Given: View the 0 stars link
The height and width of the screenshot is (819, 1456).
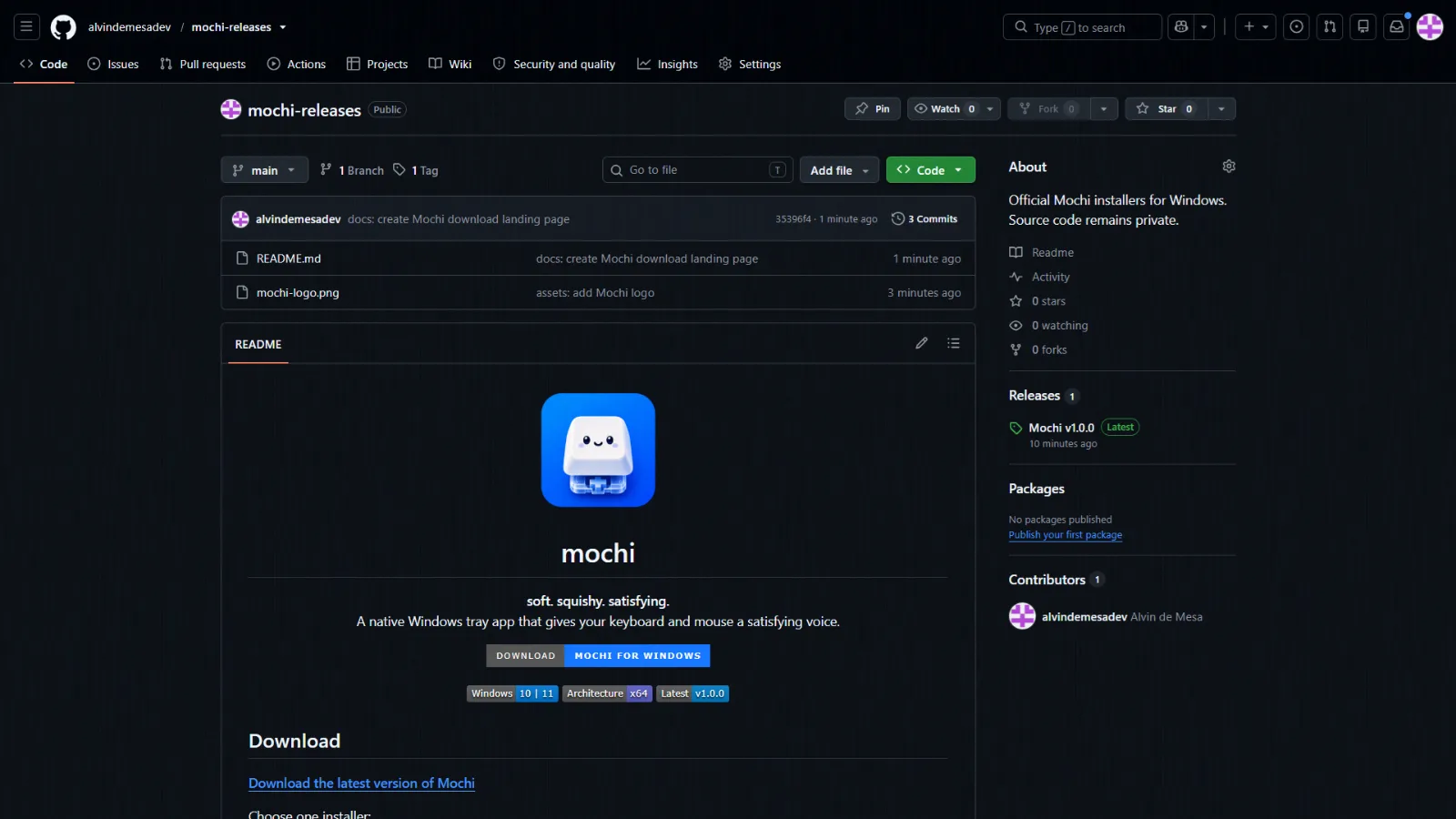Looking at the screenshot, I should pyautogui.click(x=1037, y=301).
